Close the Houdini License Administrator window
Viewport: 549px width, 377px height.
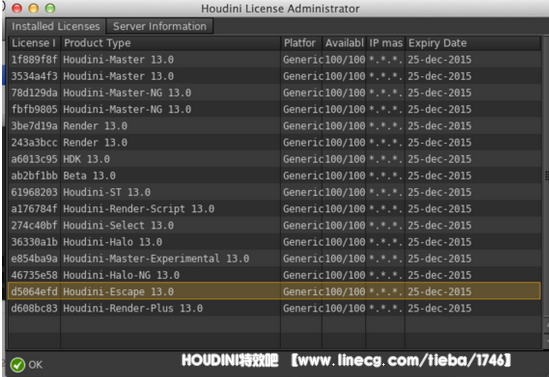(x=17, y=8)
